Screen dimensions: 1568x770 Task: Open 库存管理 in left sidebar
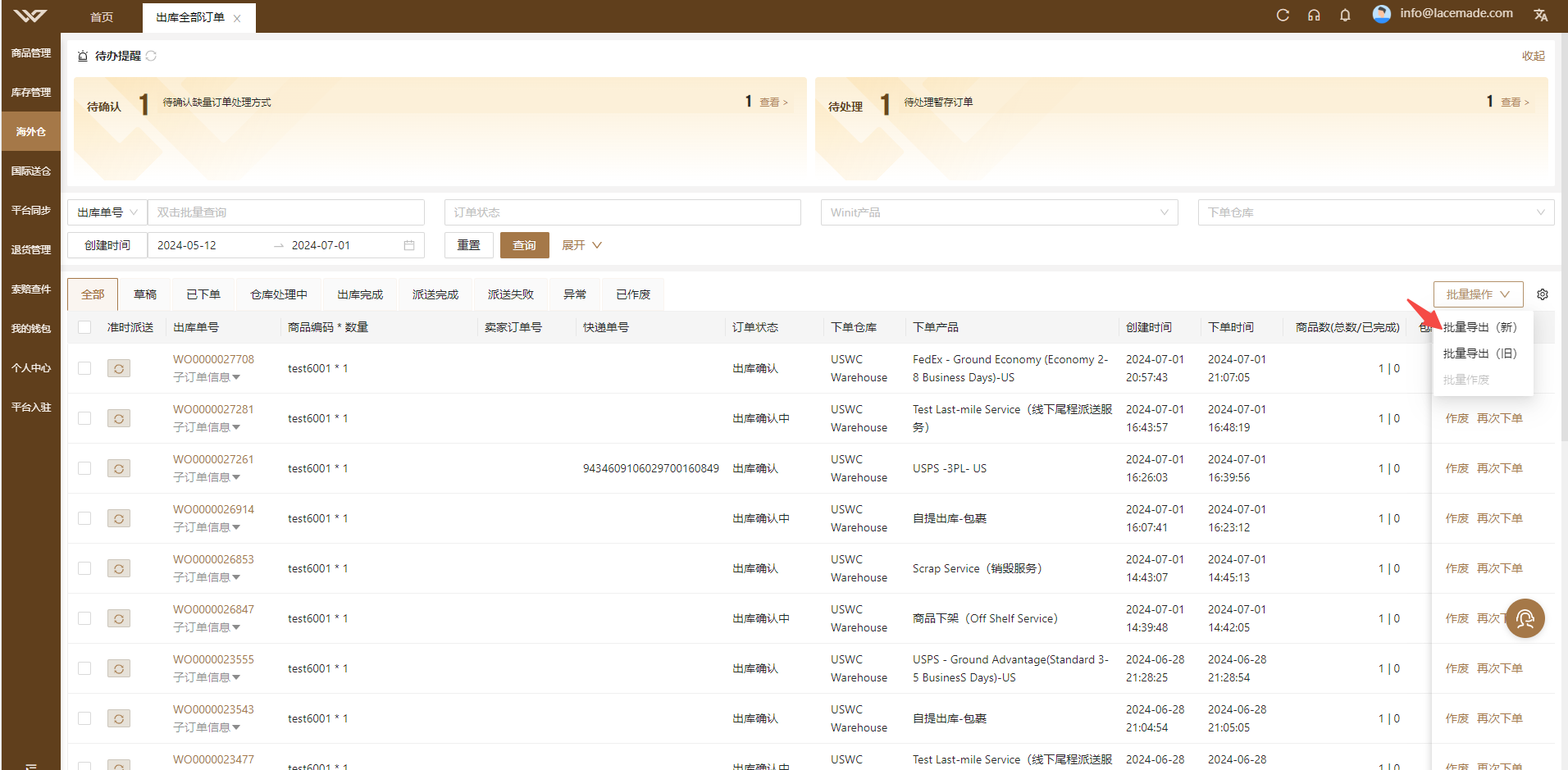(31, 93)
